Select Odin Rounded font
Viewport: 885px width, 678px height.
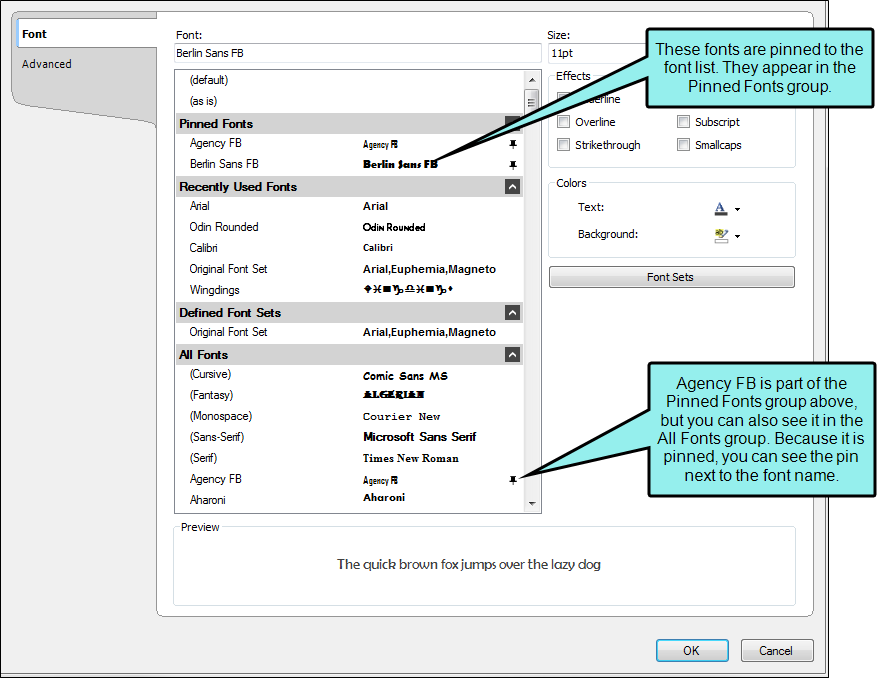349,227
